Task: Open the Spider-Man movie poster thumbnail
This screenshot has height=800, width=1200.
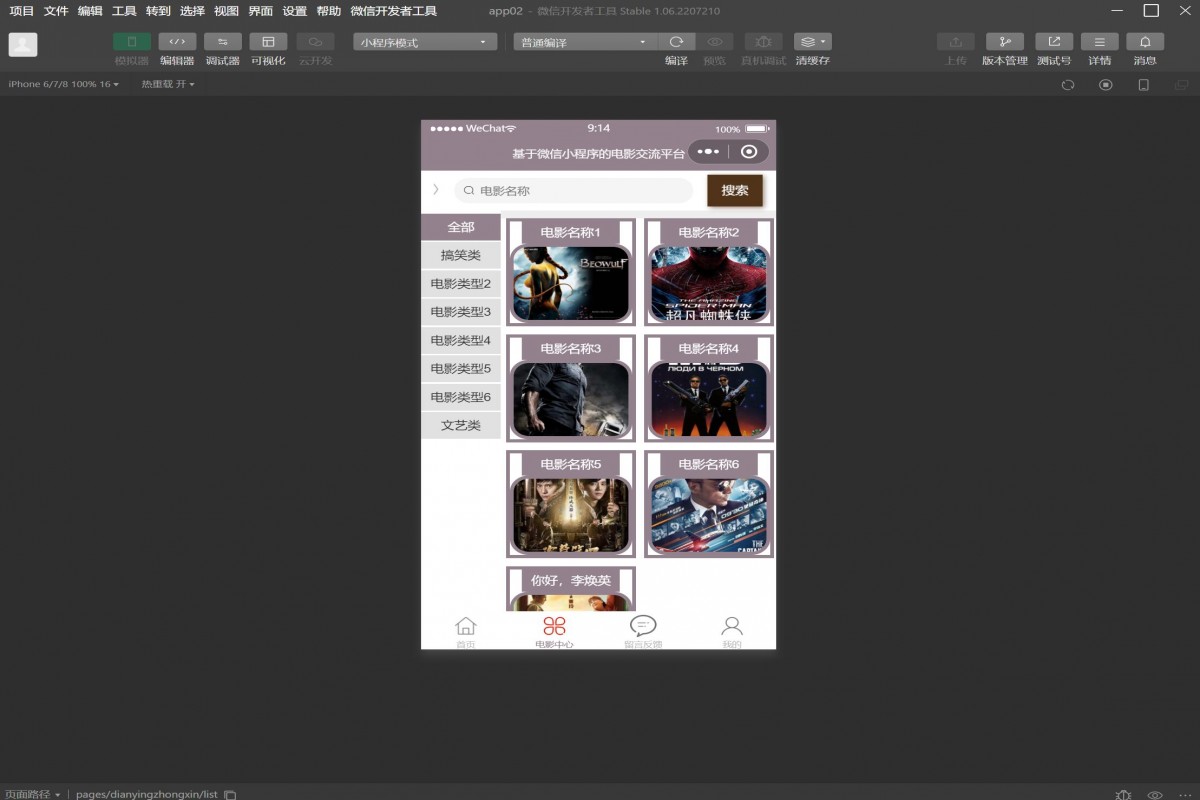Action: tap(708, 284)
